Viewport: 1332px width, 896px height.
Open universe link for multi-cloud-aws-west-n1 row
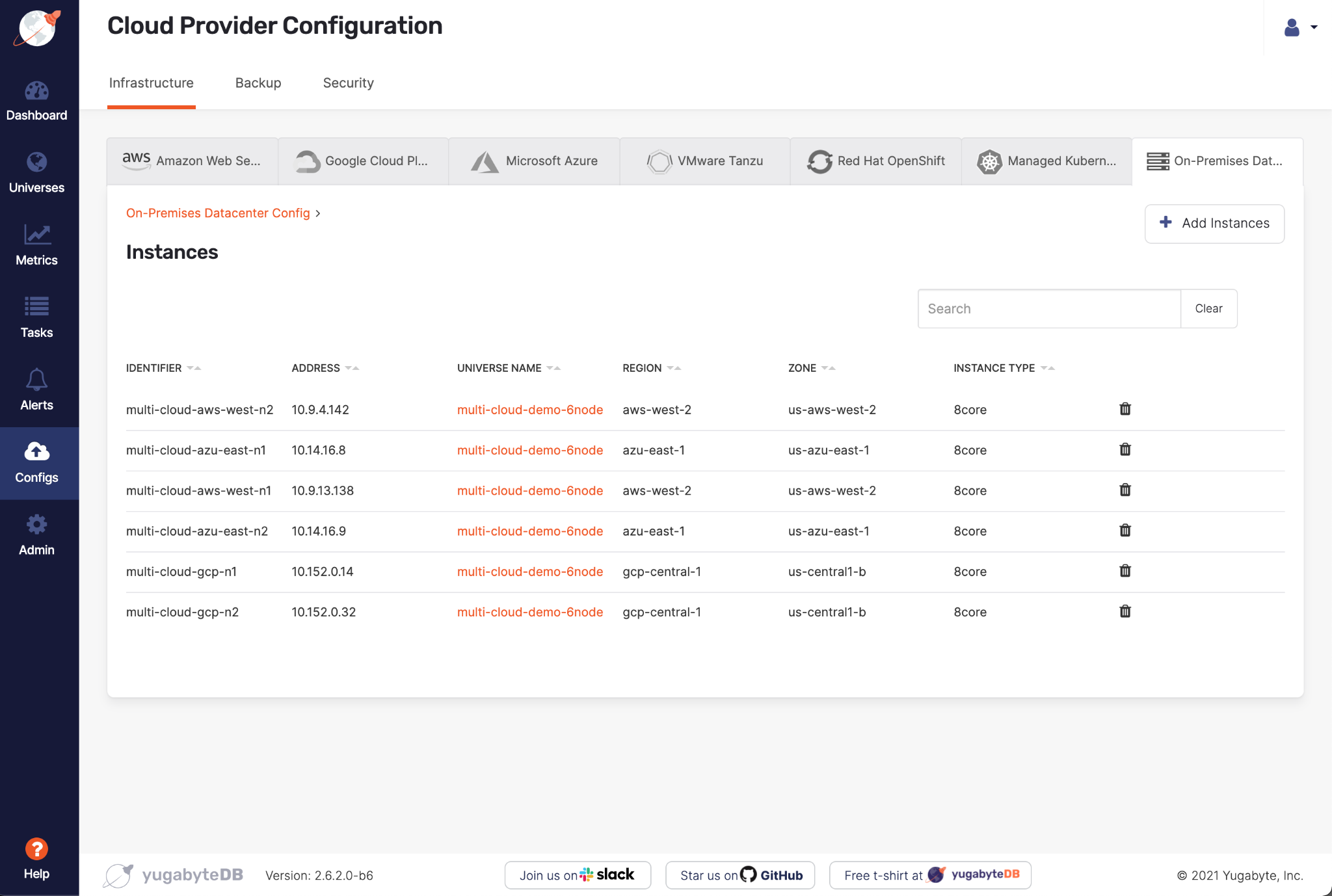tap(530, 490)
